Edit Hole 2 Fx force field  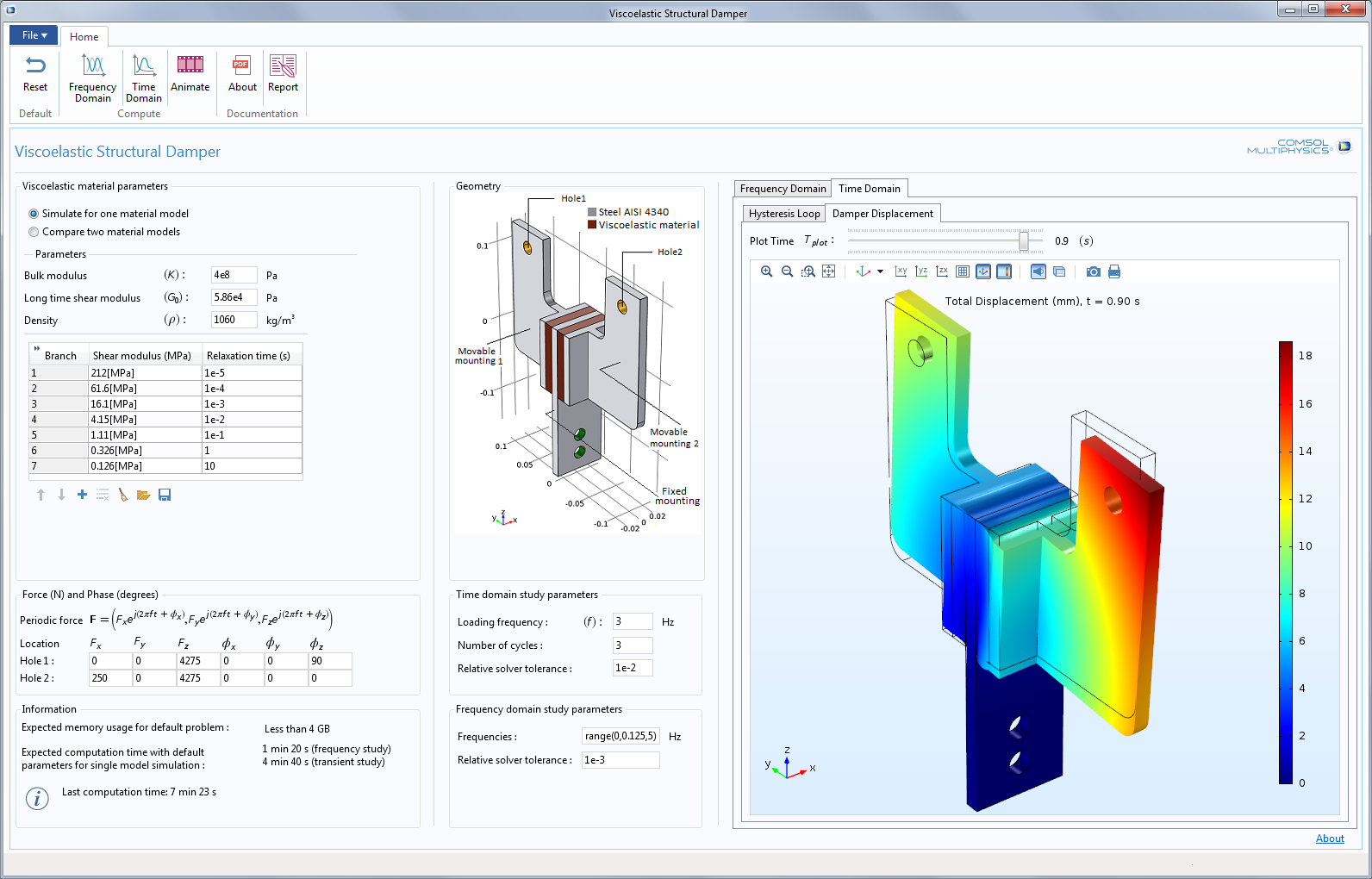click(110, 678)
